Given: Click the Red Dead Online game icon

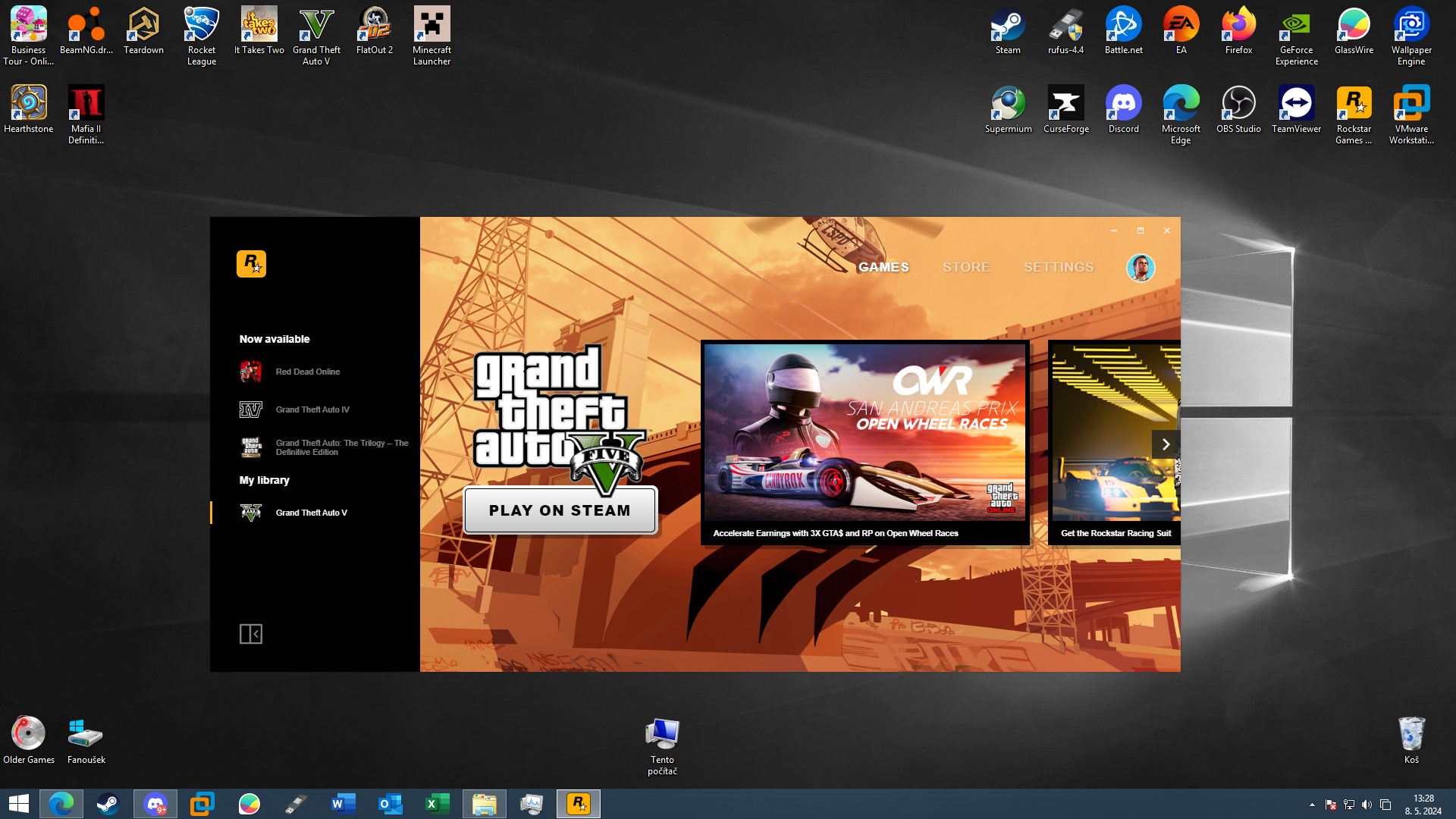Looking at the screenshot, I should (251, 372).
